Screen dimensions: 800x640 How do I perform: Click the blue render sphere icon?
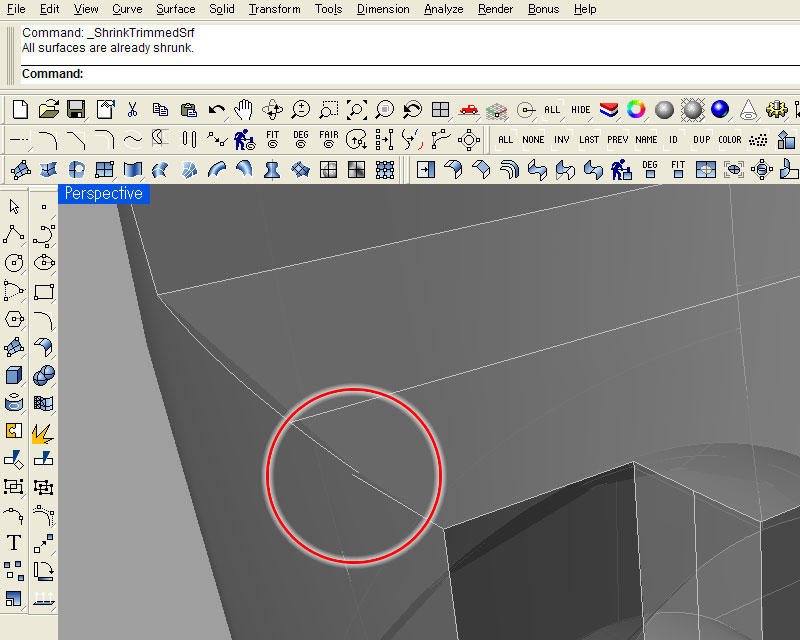click(720, 109)
